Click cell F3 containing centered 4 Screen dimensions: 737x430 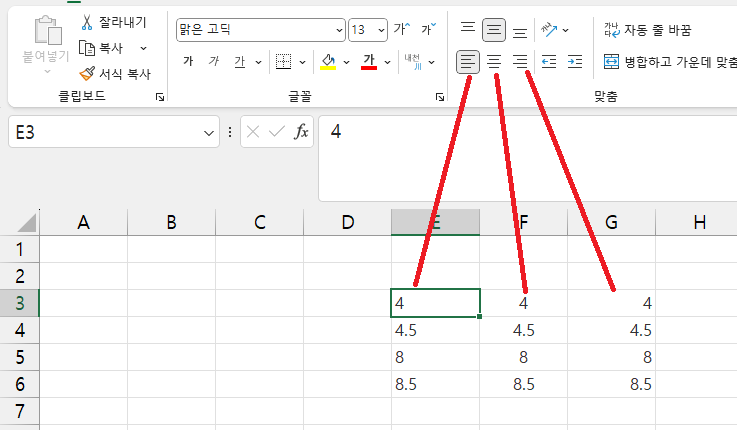click(x=523, y=303)
